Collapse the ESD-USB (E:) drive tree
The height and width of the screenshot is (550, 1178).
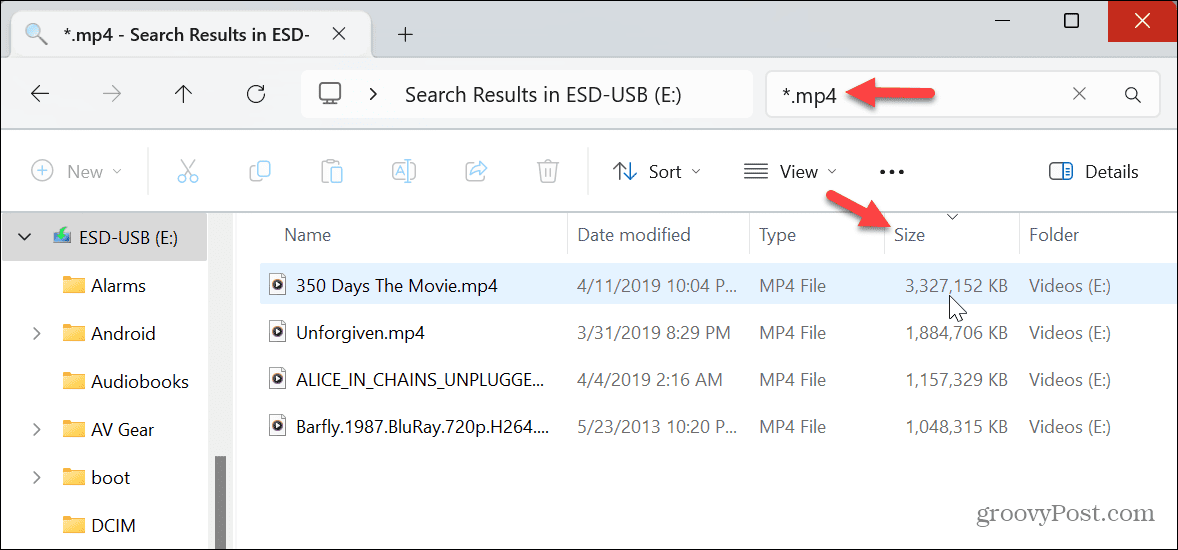[x=24, y=237]
